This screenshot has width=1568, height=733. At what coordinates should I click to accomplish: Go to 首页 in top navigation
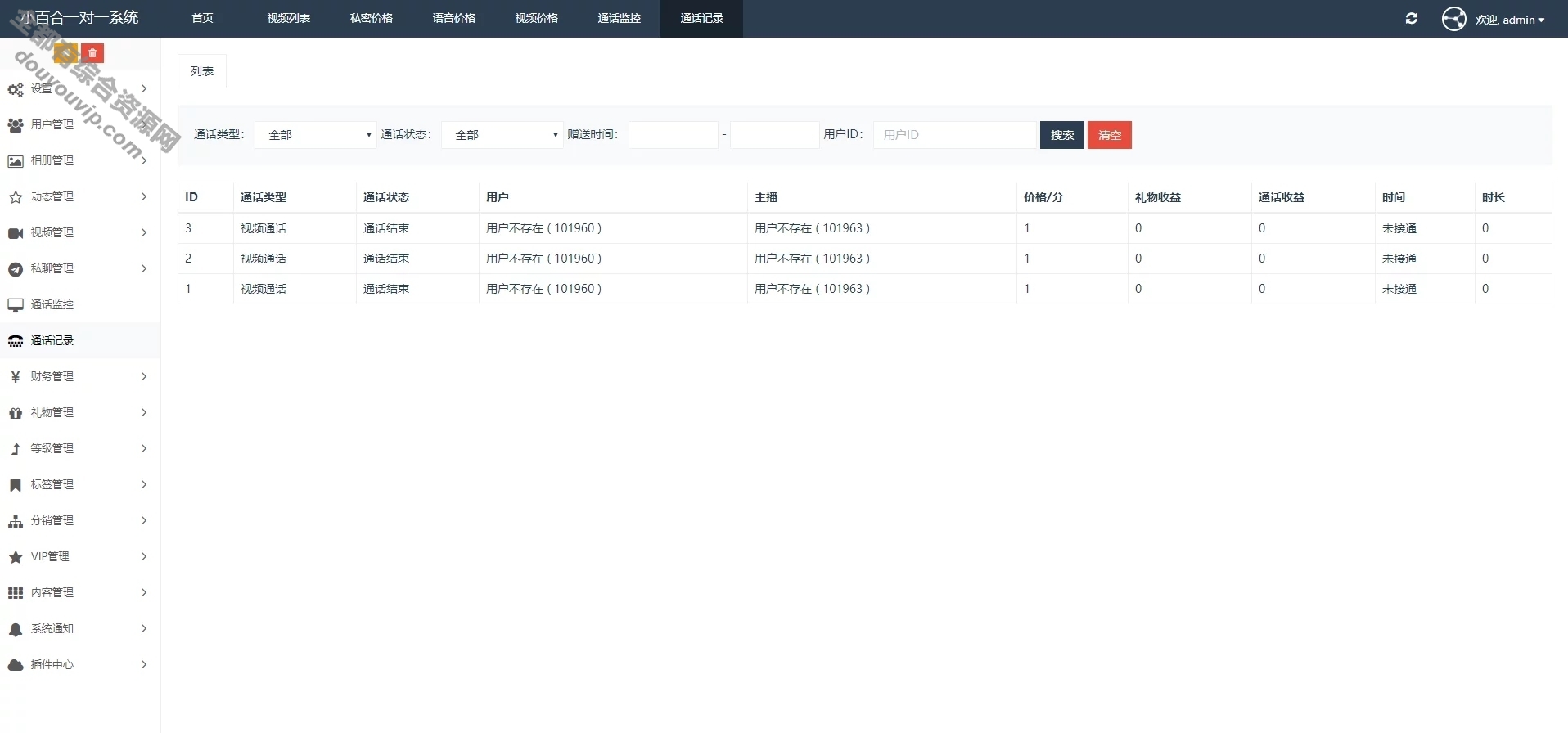pyautogui.click(x=202, y=18)
